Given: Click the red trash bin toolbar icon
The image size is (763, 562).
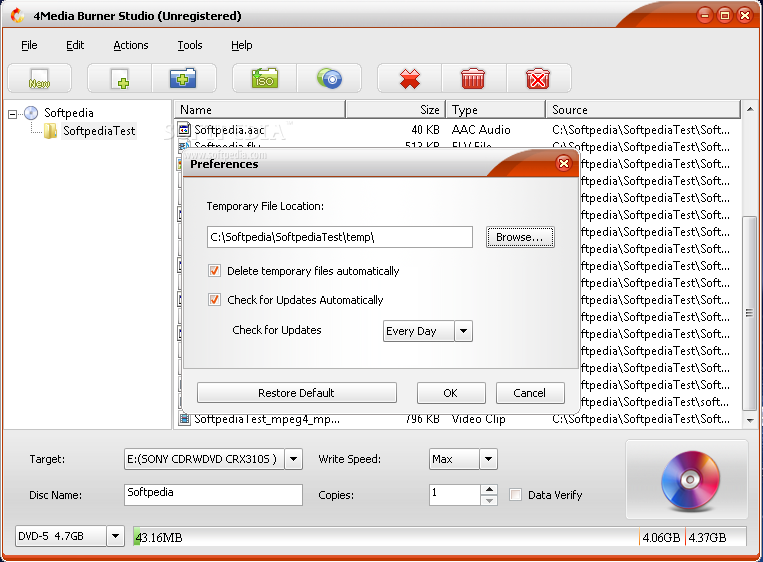Looking at the screenshot, I should (x=473, y=78).
